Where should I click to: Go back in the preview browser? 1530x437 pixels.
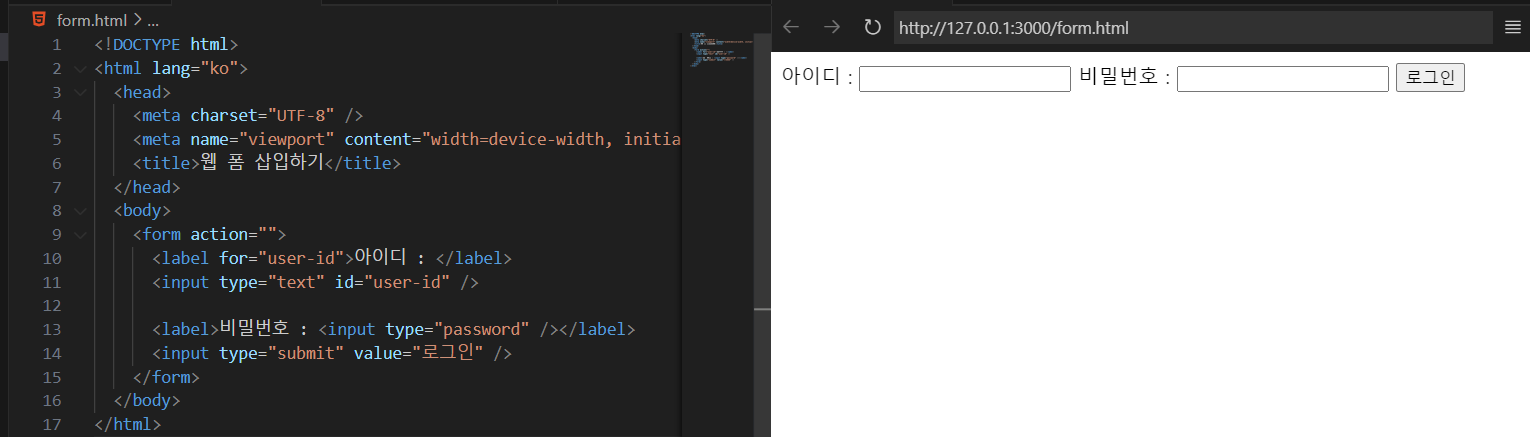click(791, 27)
